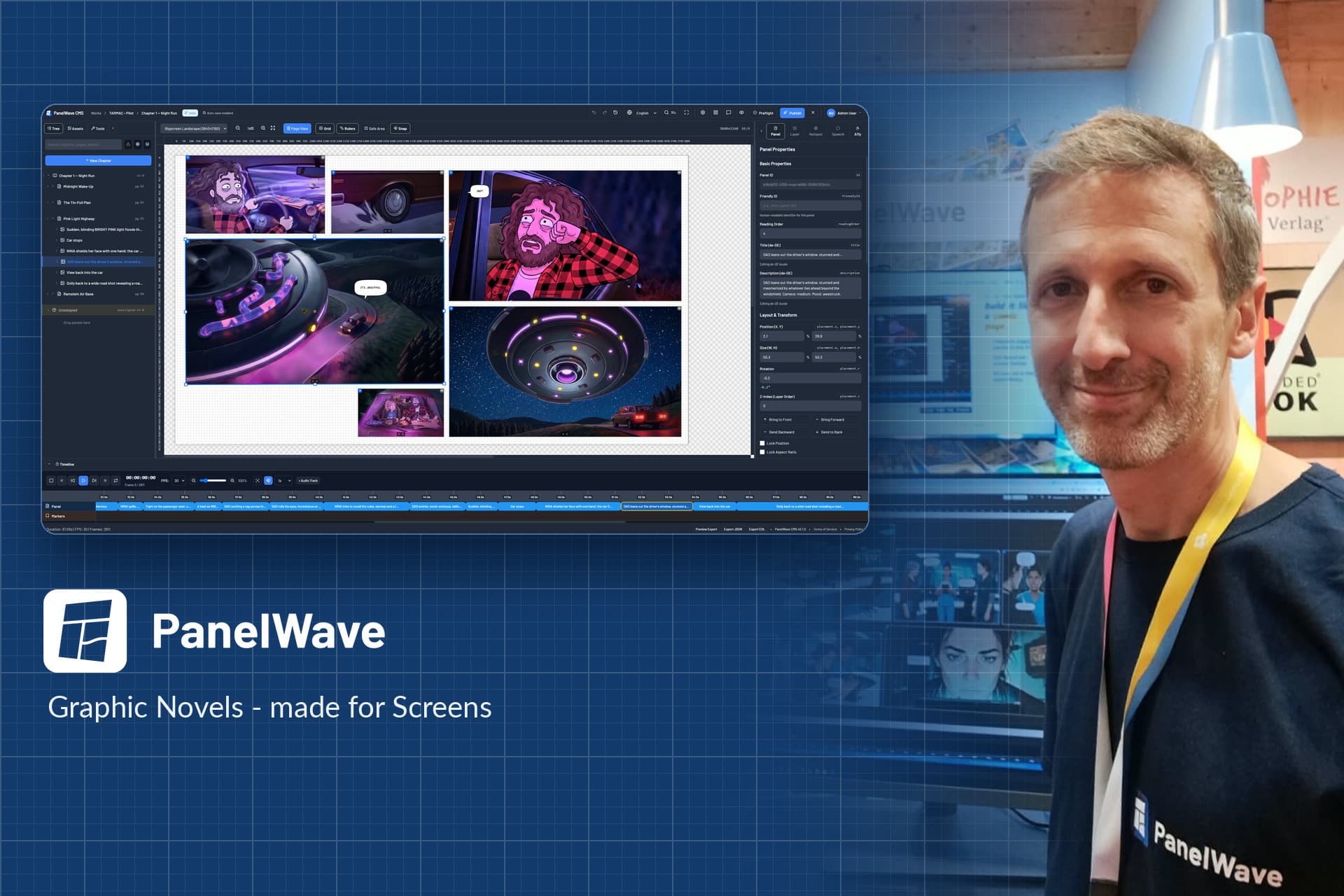Click the Preflight check icon
The image size is (1344, 896).
coord(755,113)
